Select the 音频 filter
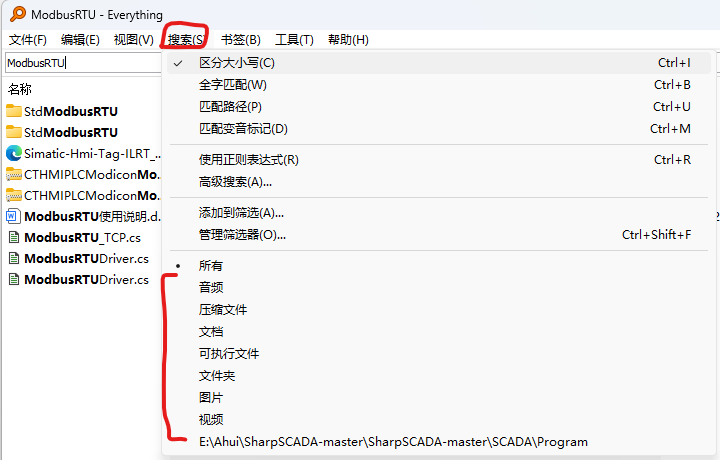This screenshot has width=720, height=460. coord(439,288)
